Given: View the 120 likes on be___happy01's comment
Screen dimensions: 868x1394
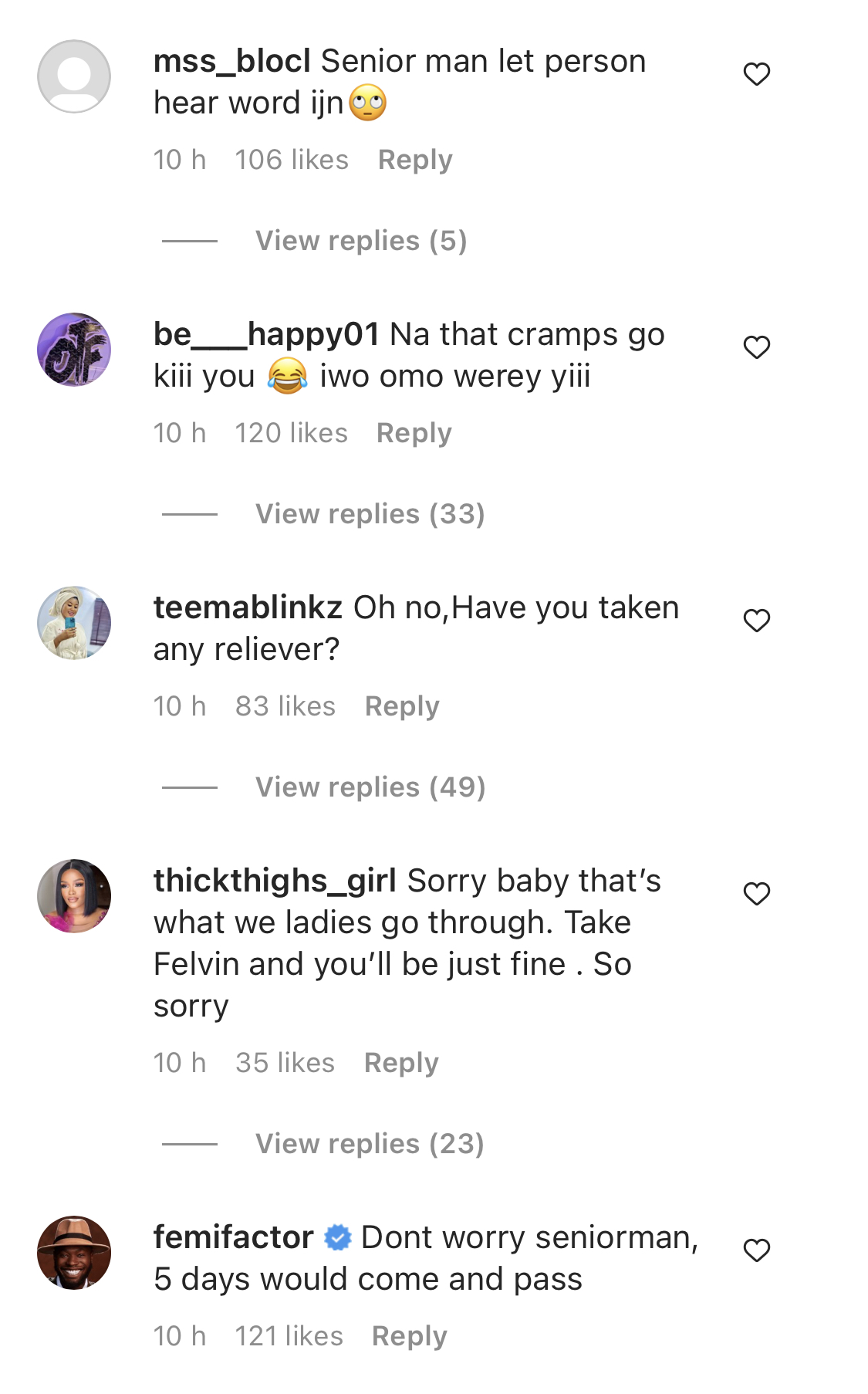Looking at the screenshot, I should tap(291, 433).
